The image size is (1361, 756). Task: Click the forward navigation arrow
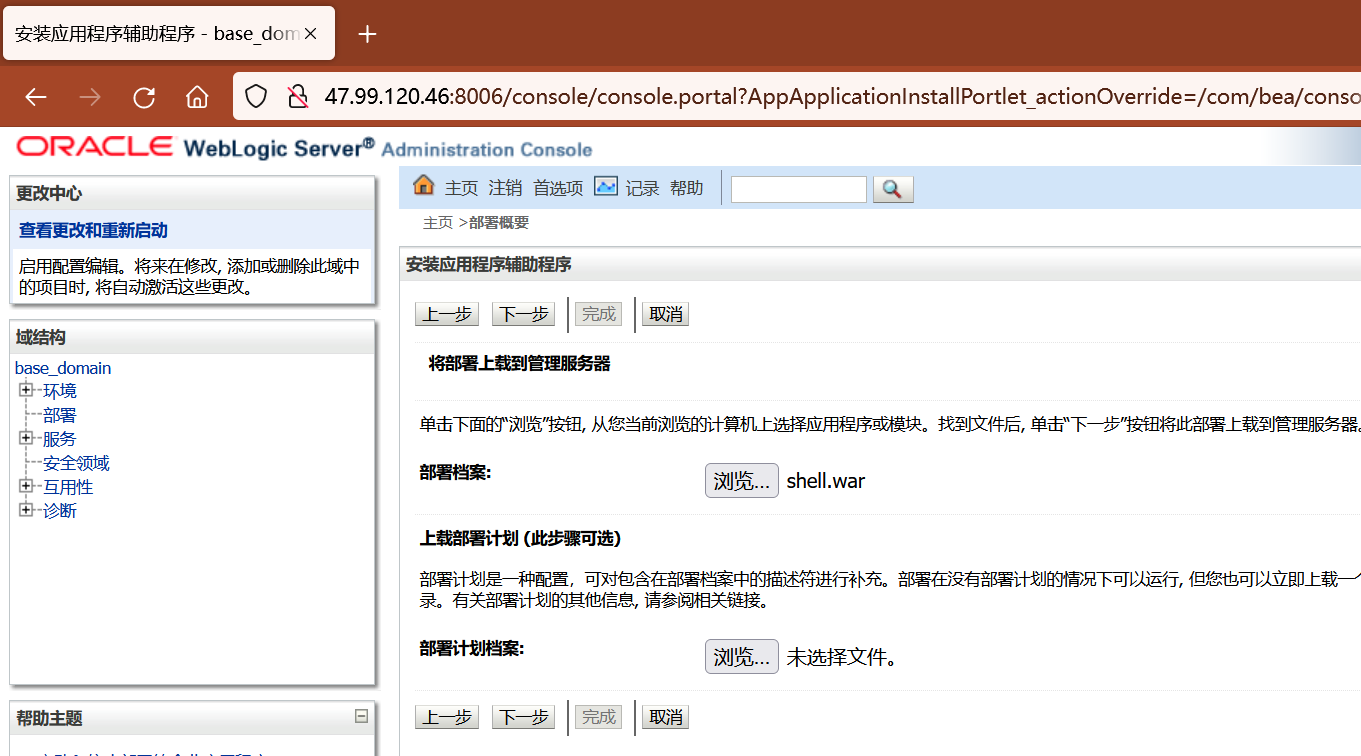pos(89,96)
